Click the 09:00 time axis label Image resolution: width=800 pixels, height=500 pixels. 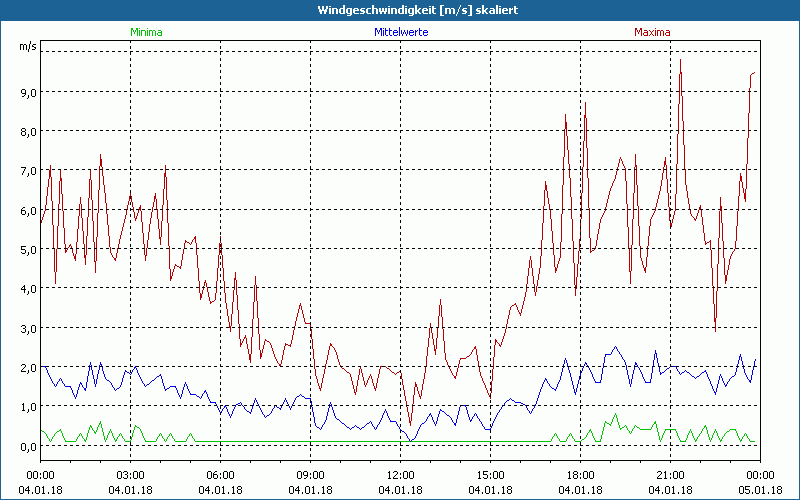point(310,474)
